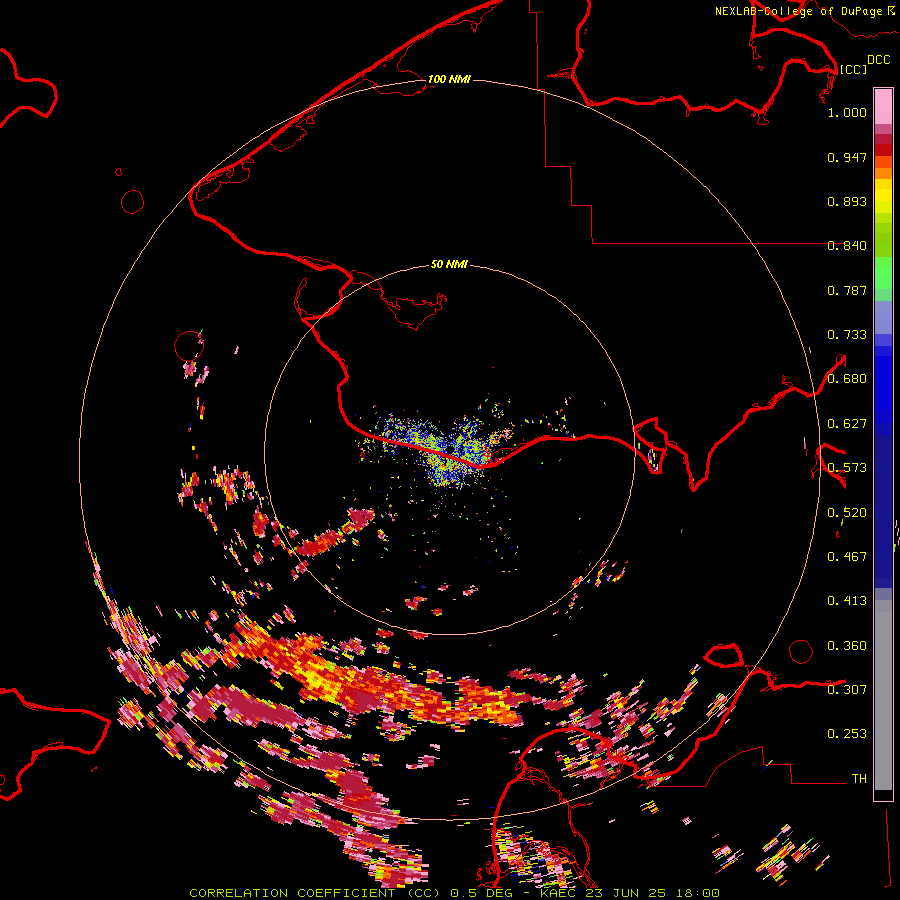This screenshot has width=900, height=900.
Task: Click the 0.627 color scale value
Action: coord(847,424)
